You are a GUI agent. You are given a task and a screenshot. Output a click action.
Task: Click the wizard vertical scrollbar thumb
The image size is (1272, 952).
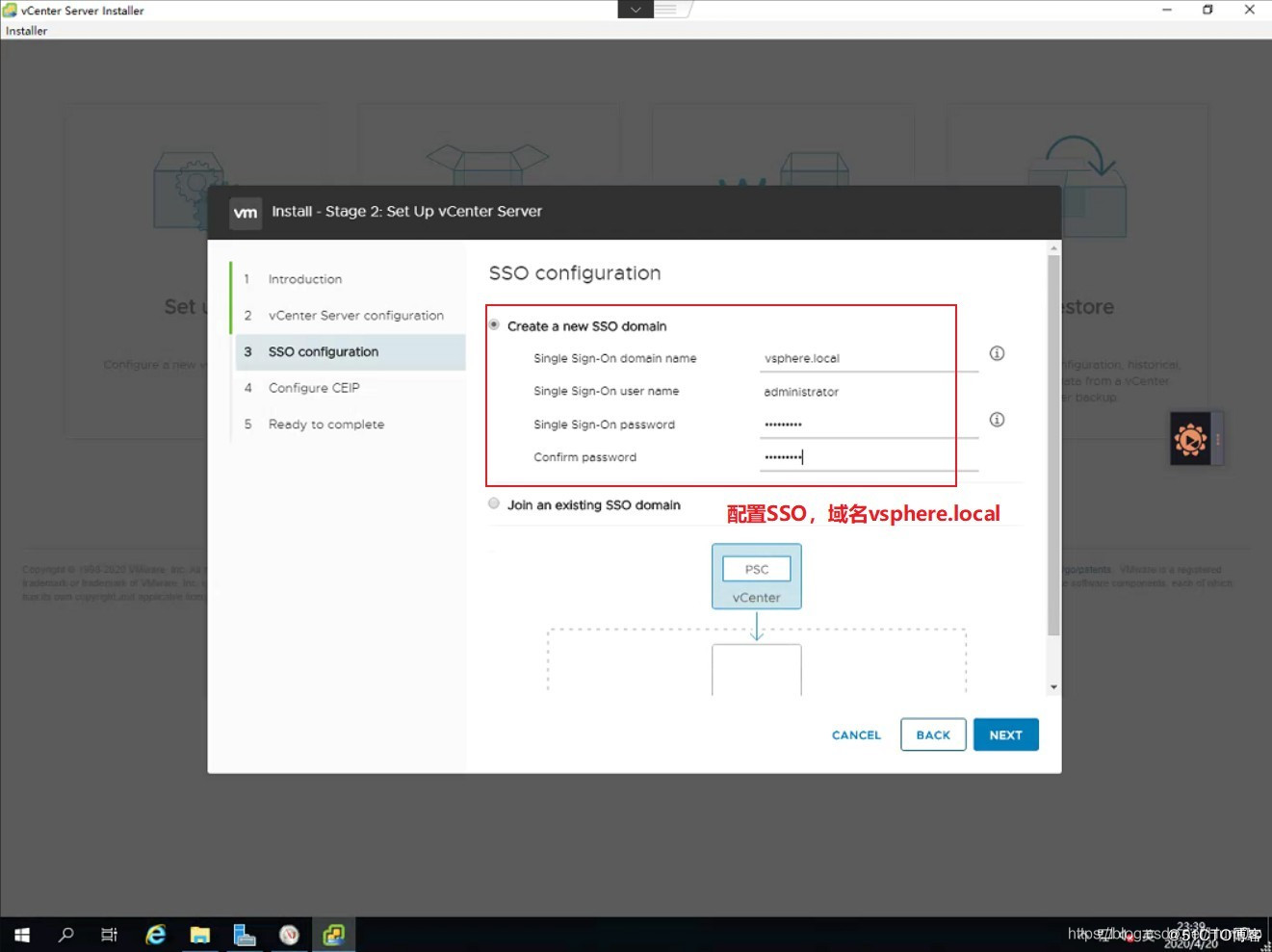pyautogui.click(x=1053, y=445)
